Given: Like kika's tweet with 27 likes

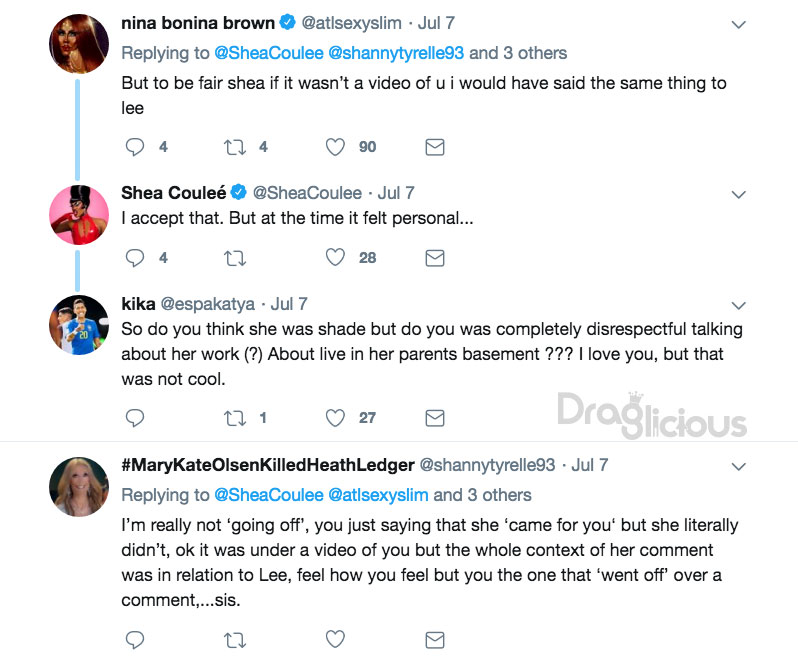Looking at the screenshot, I should (335, 418).
